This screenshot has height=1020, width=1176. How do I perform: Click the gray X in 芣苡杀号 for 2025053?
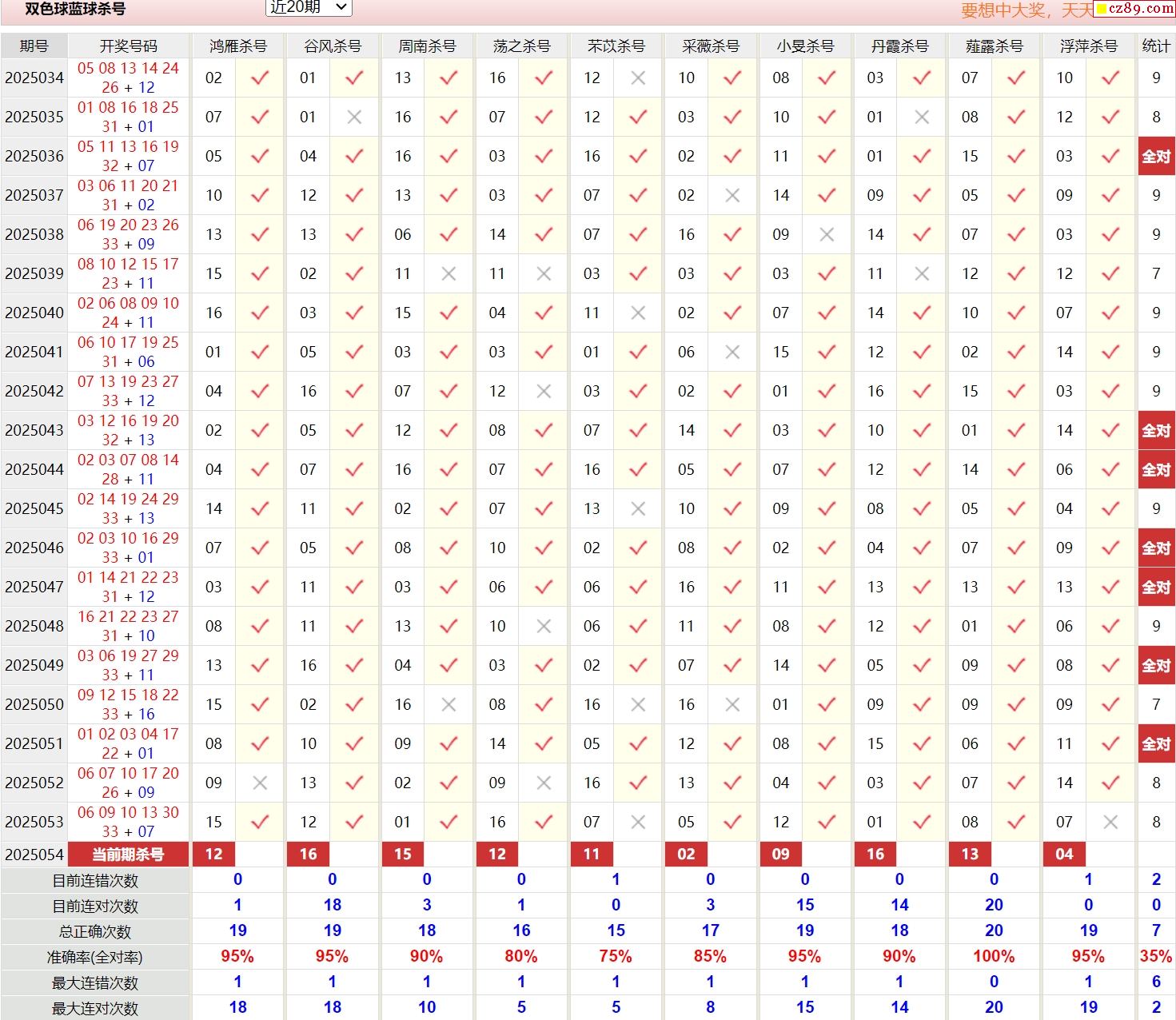coord(638,822)
